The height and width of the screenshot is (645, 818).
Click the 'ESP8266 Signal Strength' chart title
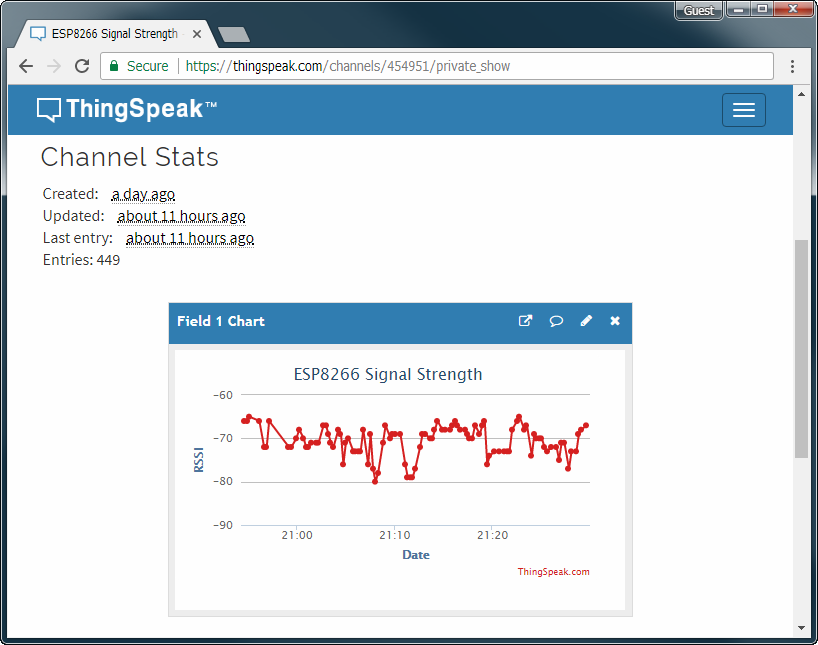pyautogui.click(x=388, y=374)
